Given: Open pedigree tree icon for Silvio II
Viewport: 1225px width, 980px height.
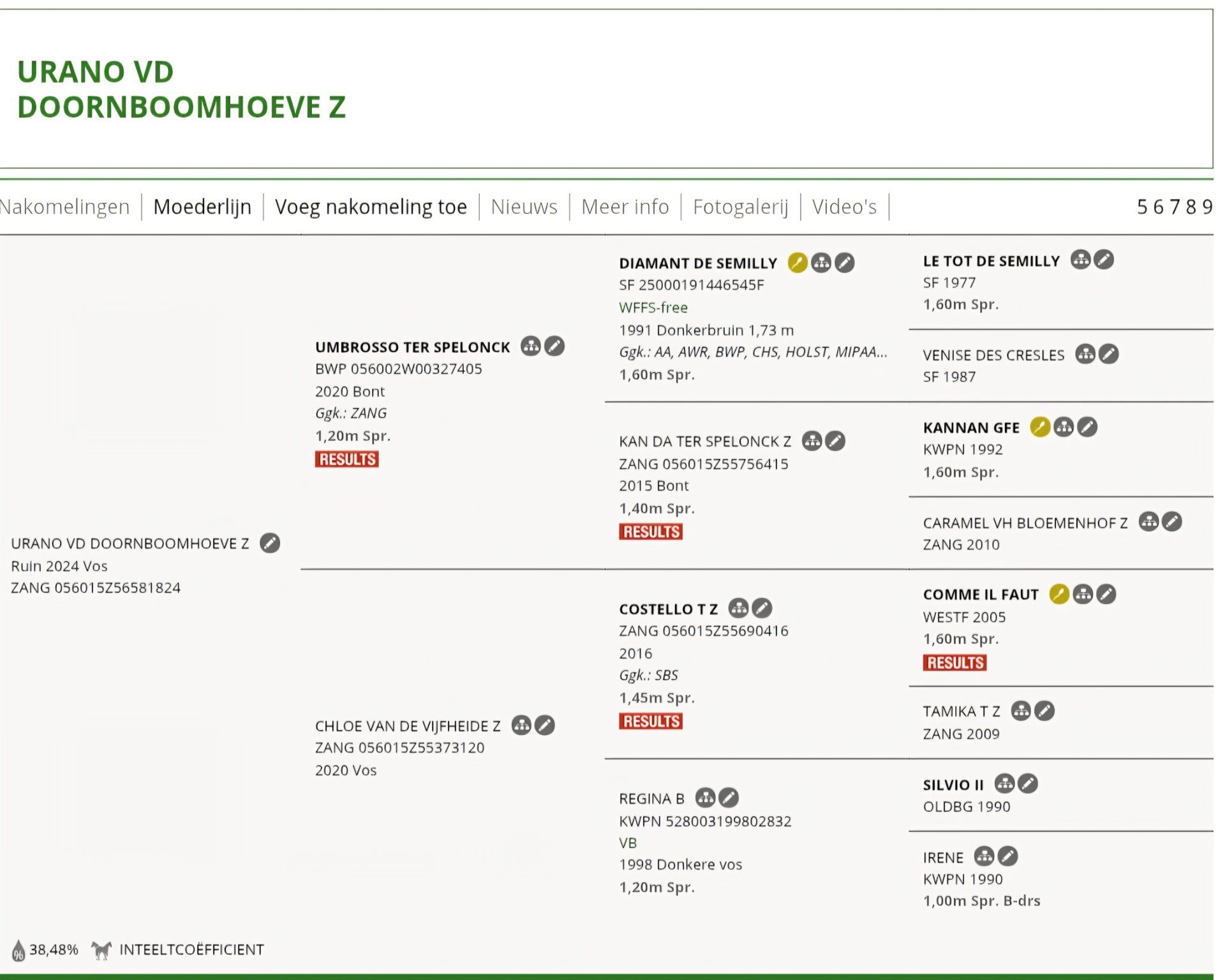Looking at the screenshot, I should coord(1004,783).
